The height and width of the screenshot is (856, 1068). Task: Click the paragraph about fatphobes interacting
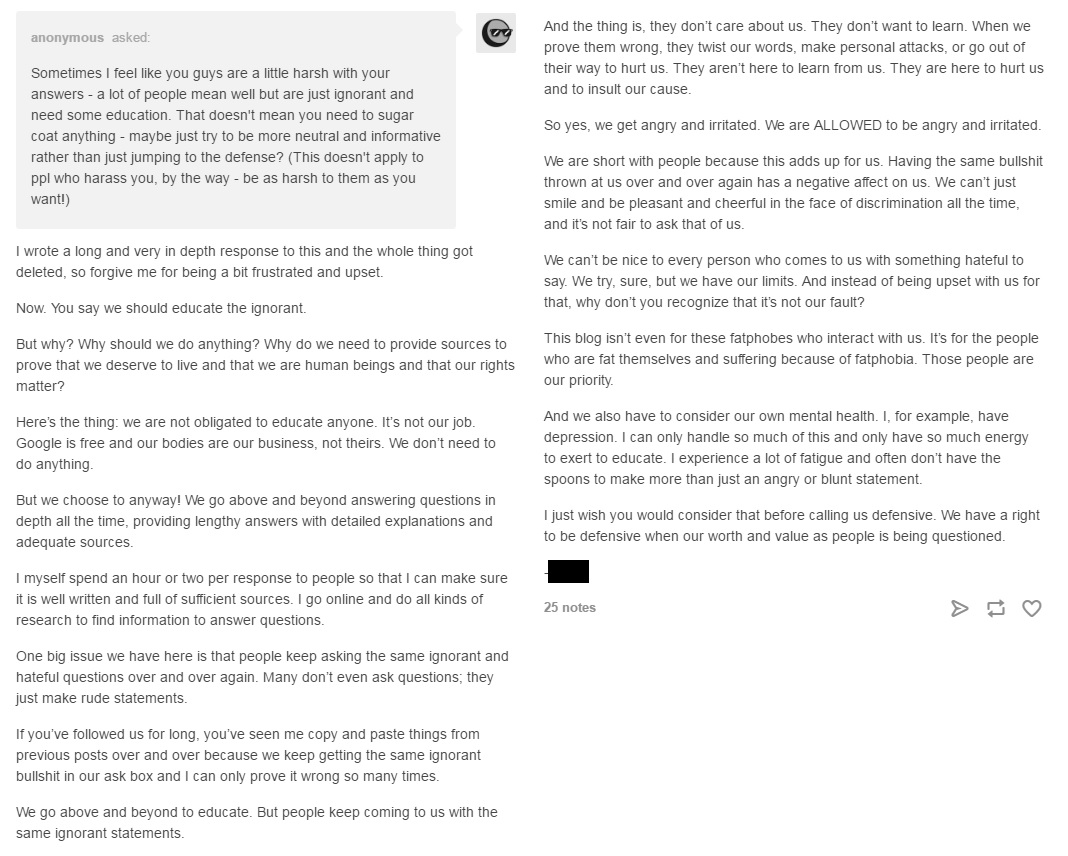[x=790, y=358]
